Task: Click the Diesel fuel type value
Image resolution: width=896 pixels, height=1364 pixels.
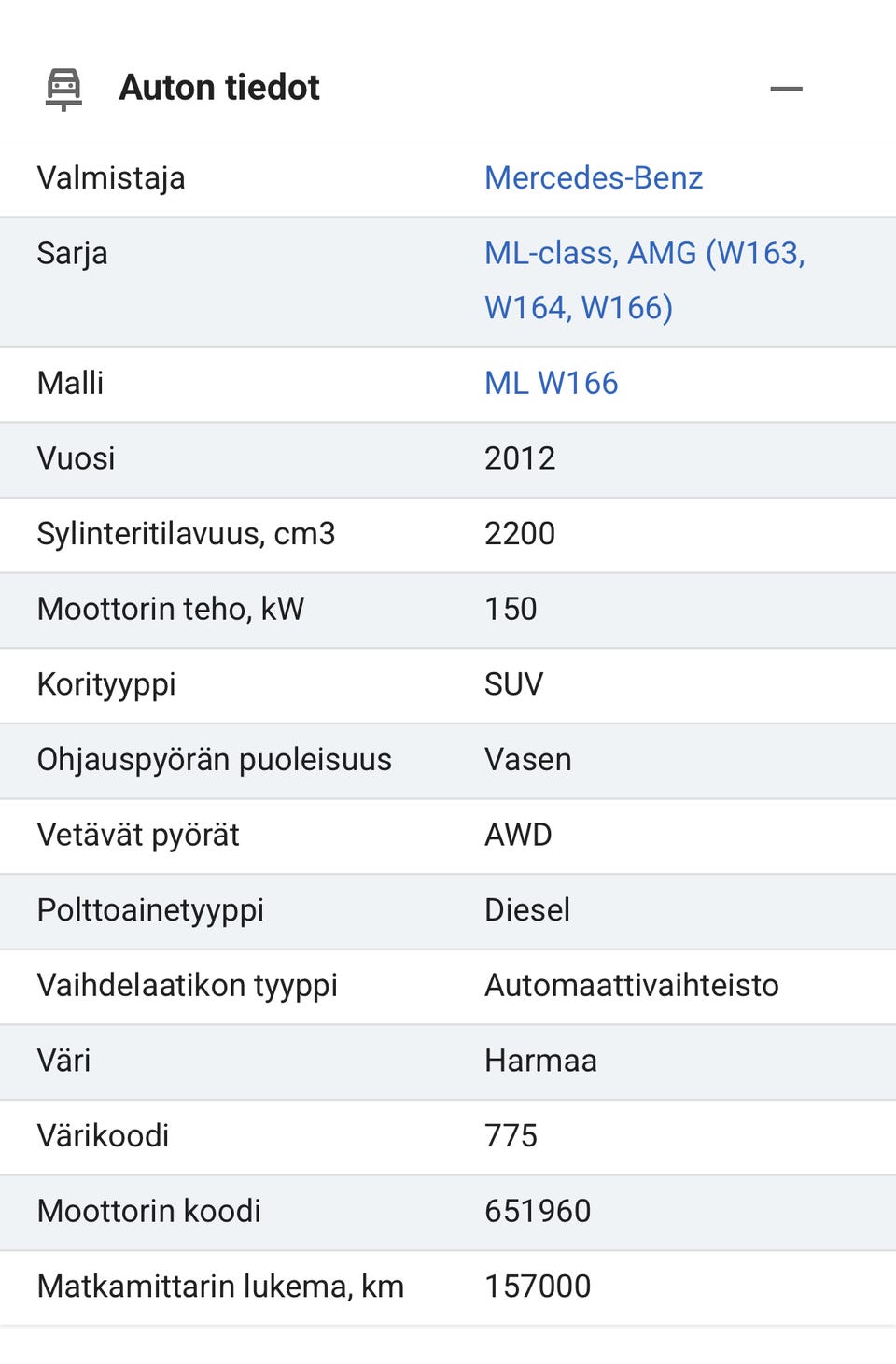Action: (x=526, y=909)
